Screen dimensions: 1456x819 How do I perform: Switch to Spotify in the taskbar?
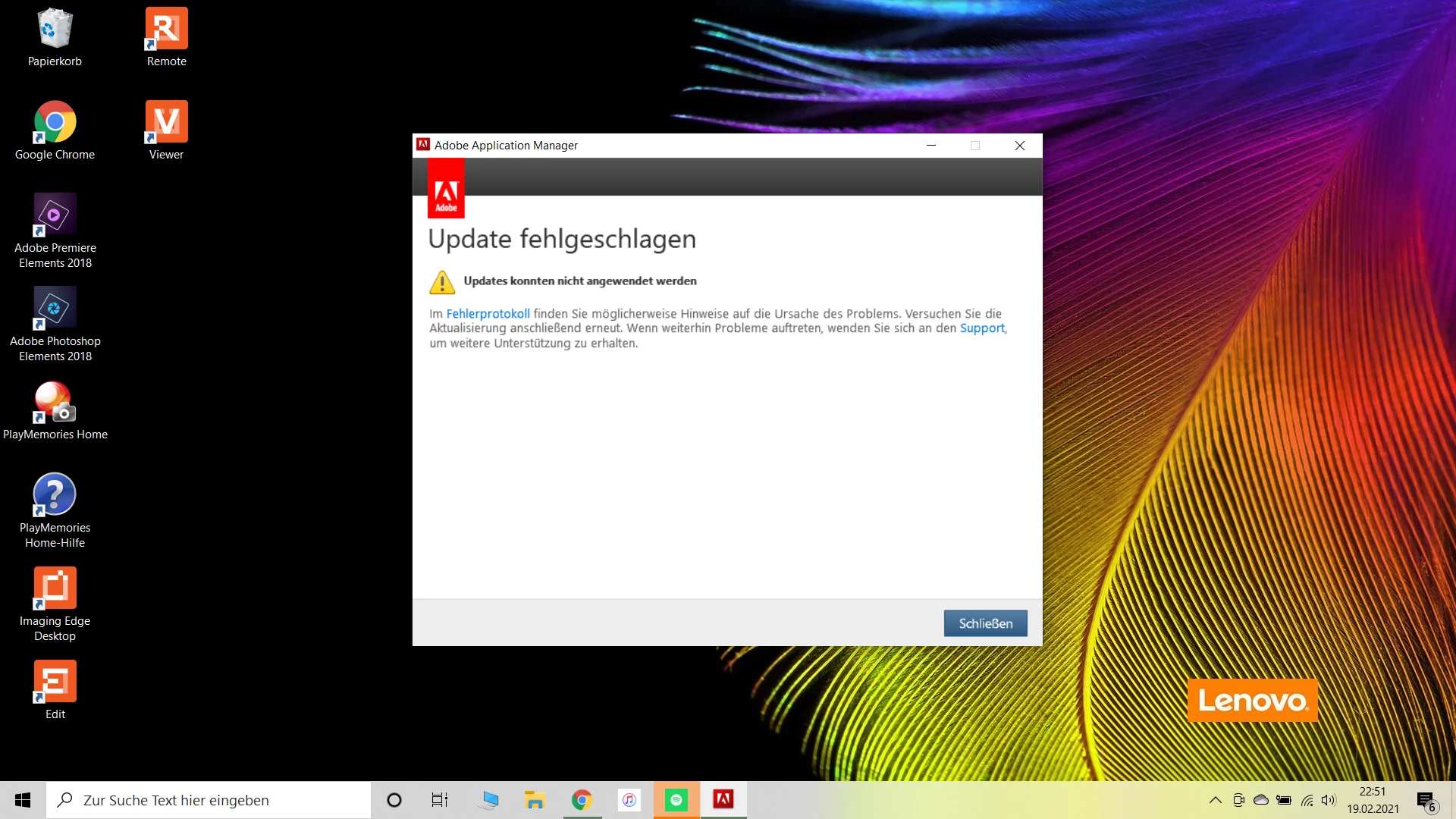(676, 800)
